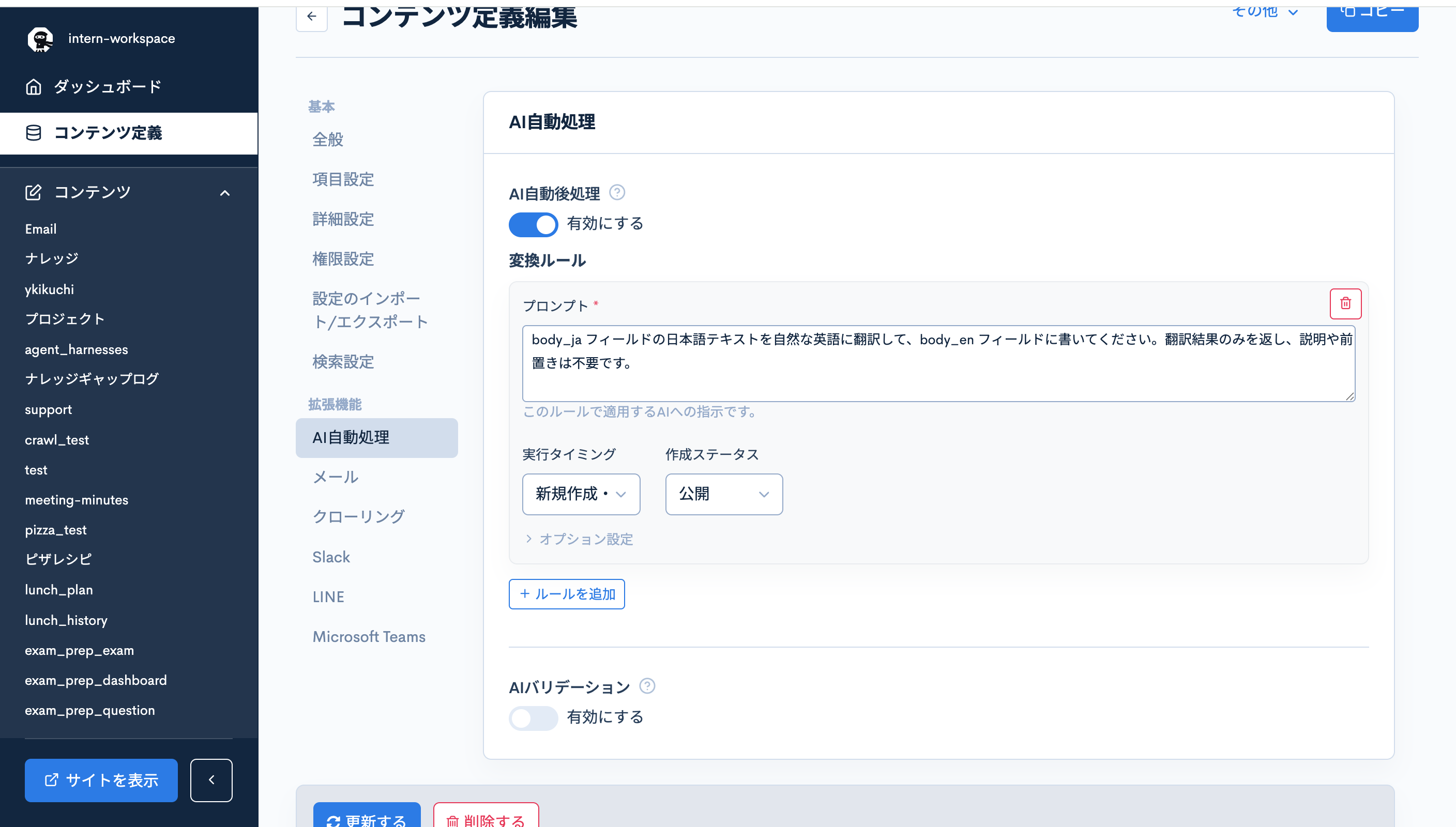
Task: Open ナレッジ content in sidebar
Action: pos(52,259)
